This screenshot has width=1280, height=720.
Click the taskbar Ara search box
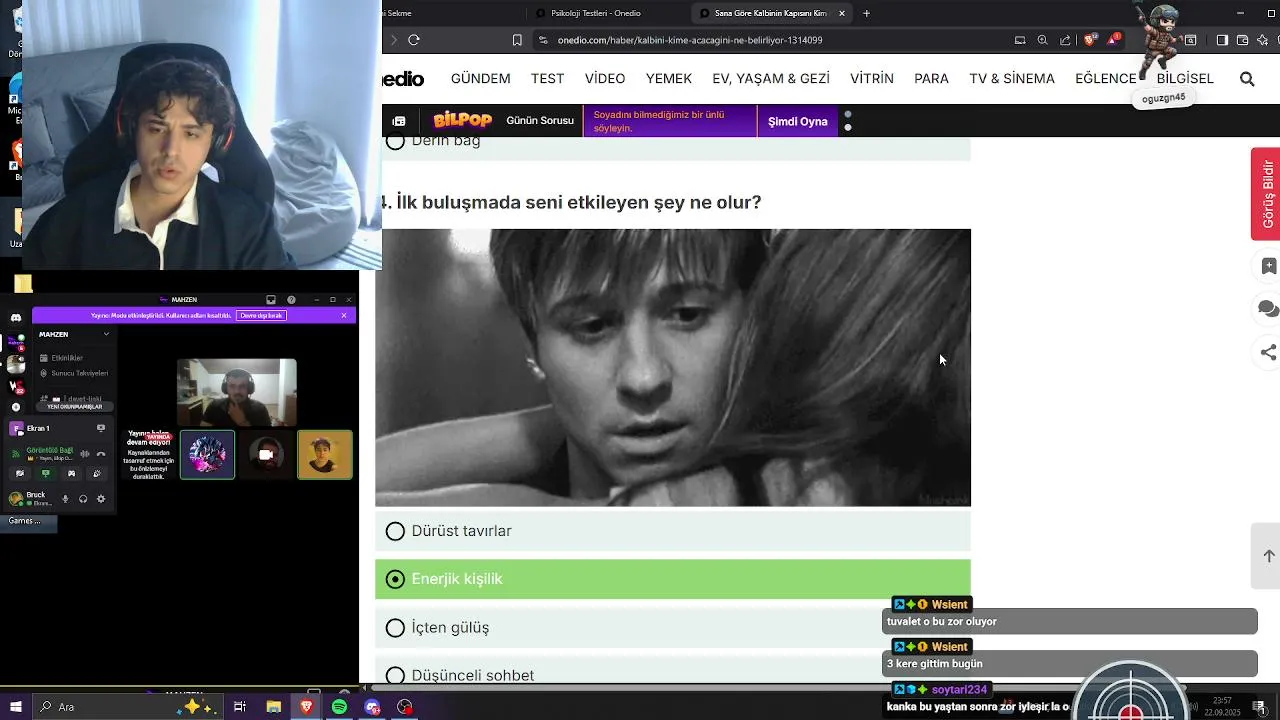tap(130, 707)
